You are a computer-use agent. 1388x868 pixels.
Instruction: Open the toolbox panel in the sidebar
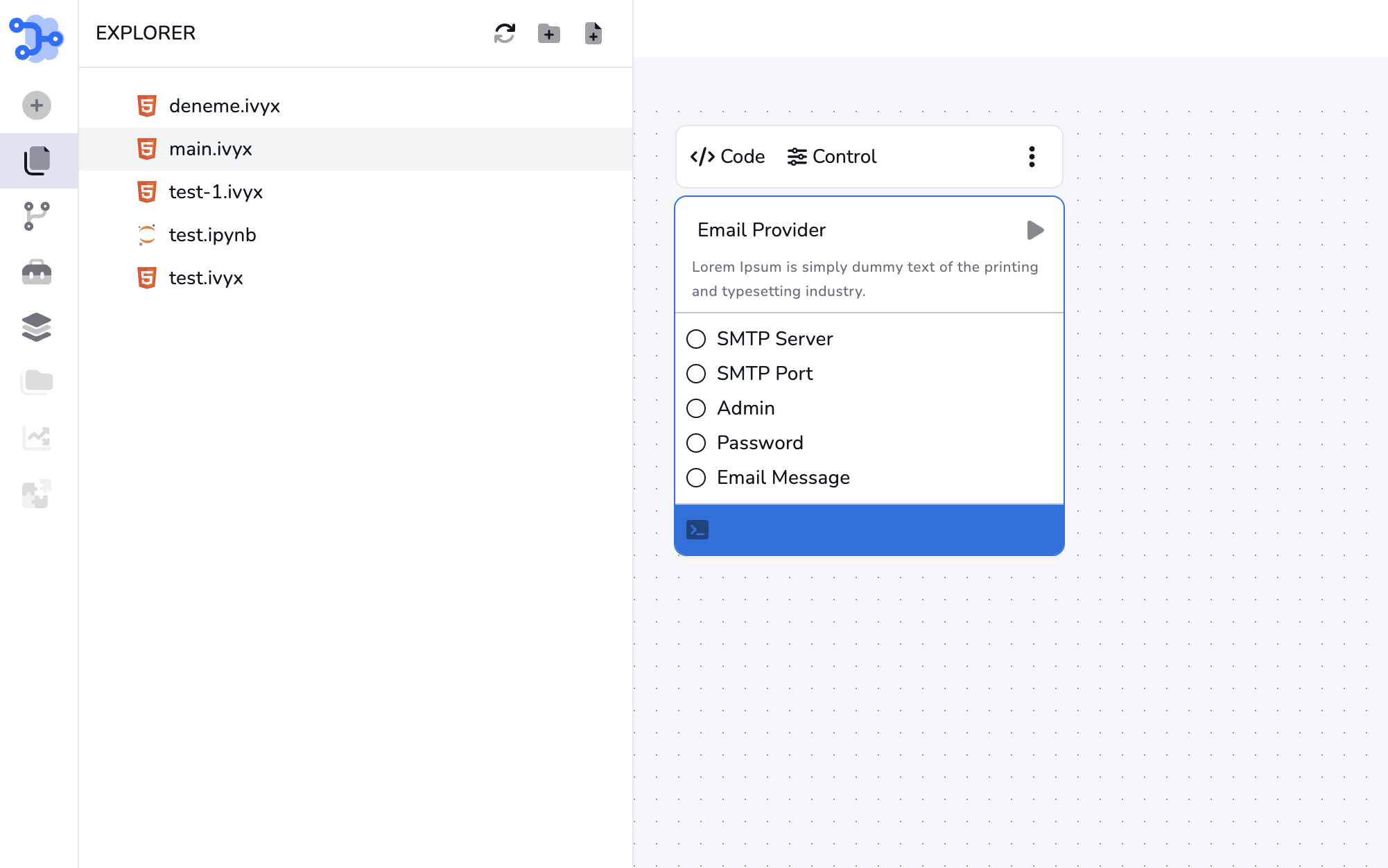point(37,272)
